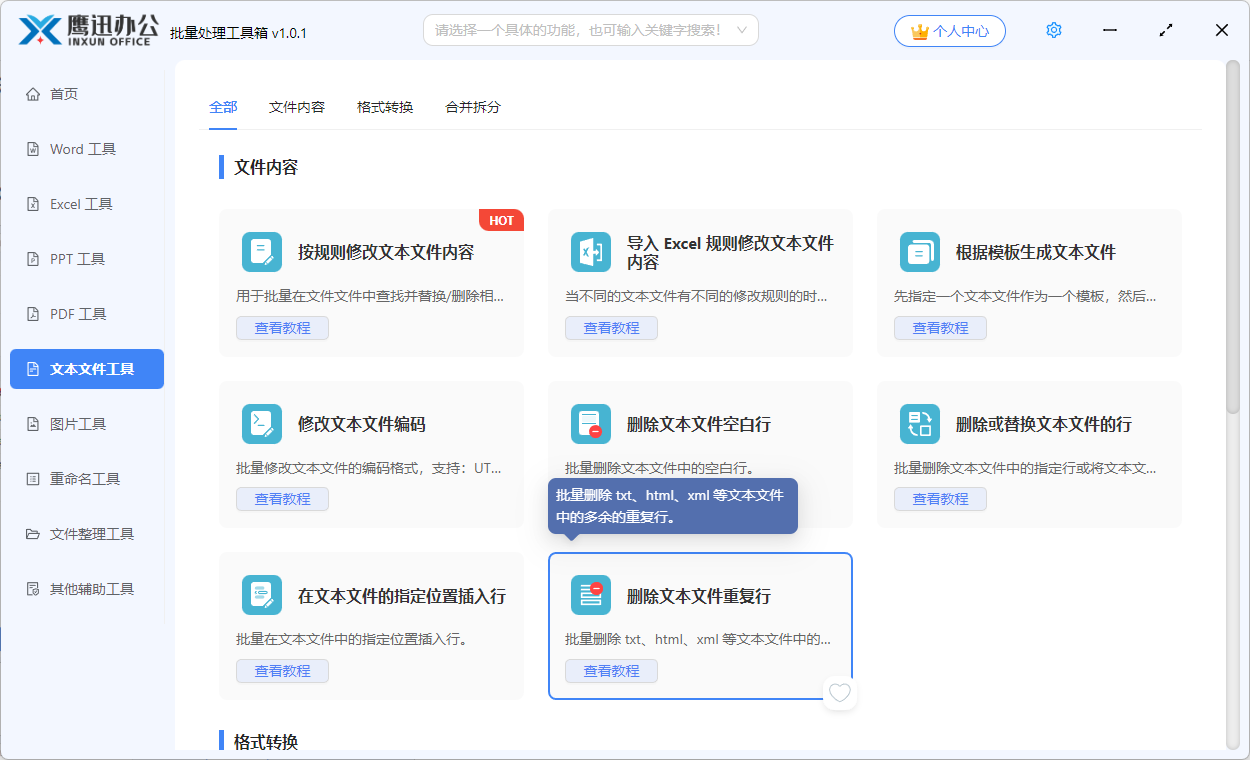The image size is (1250, 760).
Task: Select the Word 工具 sidebar icon
Action: coord(33,148)
